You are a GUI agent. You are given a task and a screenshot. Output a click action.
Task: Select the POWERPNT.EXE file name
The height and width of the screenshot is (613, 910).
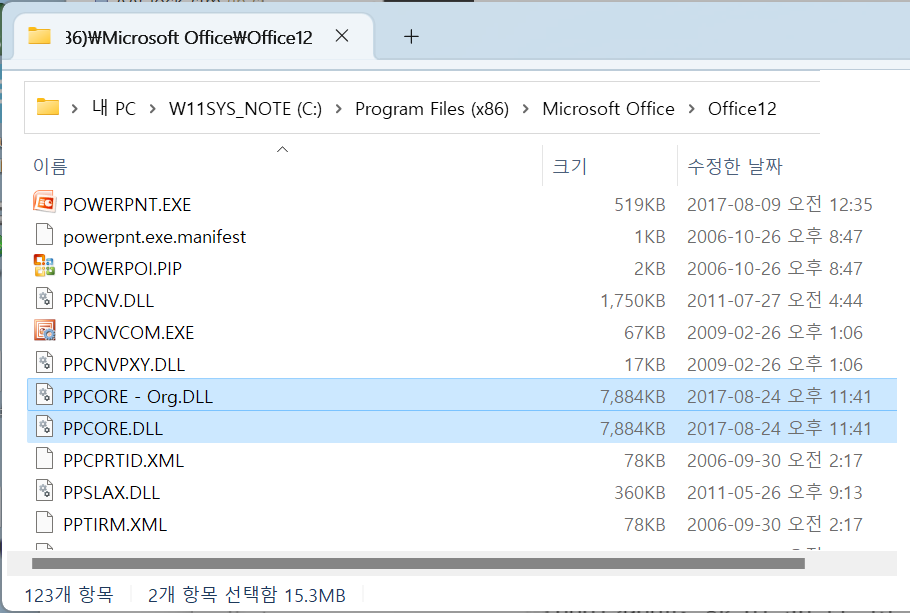tap(127, 205)
